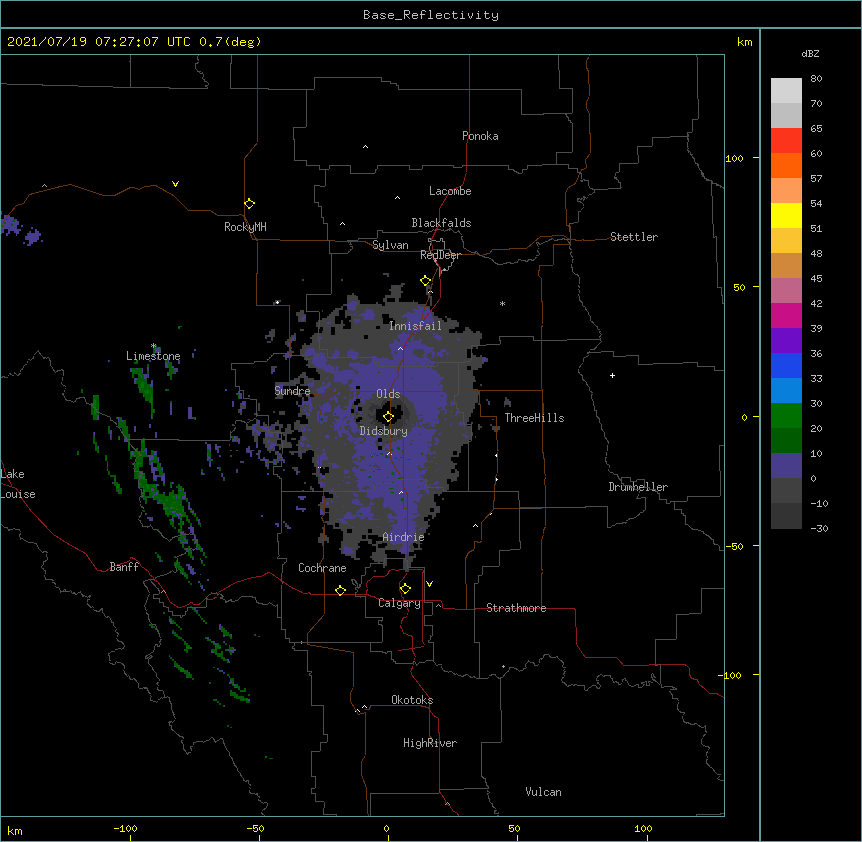The width and height of the screenshot is (862, 842).
Task: Click the ThreeHills label
Action: point(534,418)
